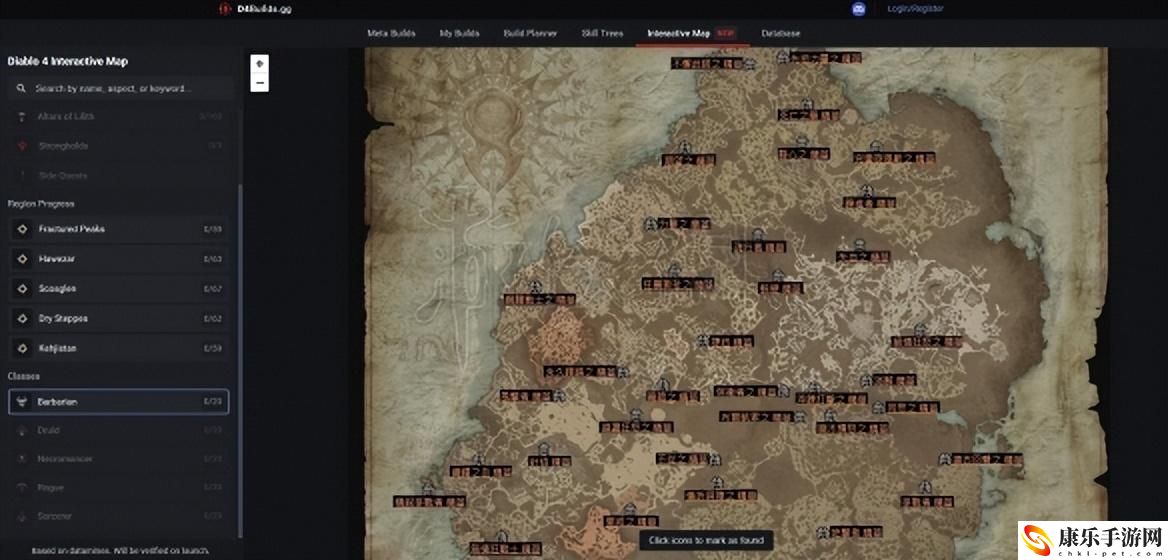Zoom out the map with minus button
This screenshot has width=1168, height=560.
259,83
